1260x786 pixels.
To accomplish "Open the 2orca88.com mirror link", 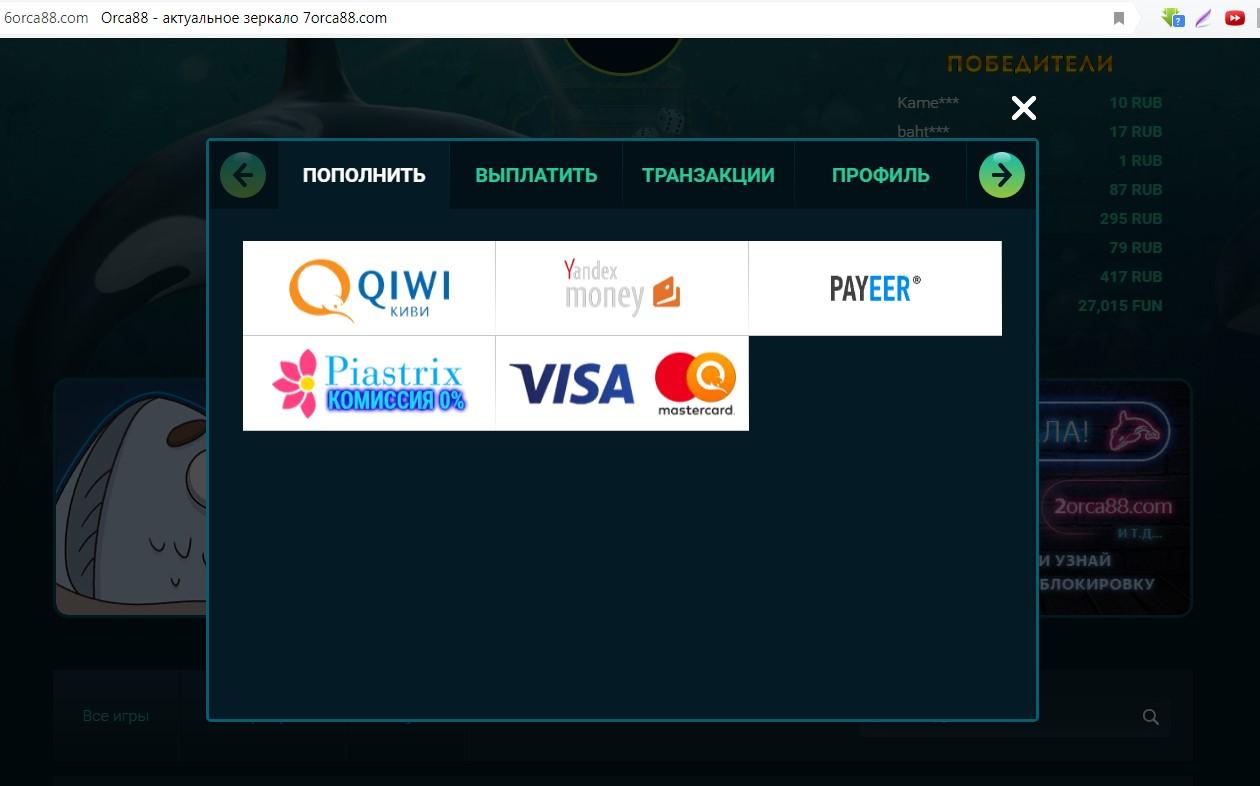I will [x=1112, y=506].
